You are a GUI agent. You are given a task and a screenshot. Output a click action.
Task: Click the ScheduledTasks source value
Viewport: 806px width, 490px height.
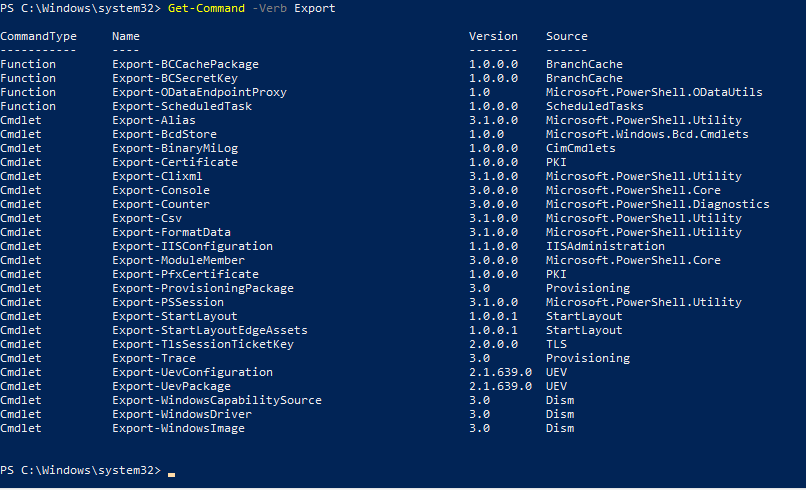pos(595,106)
